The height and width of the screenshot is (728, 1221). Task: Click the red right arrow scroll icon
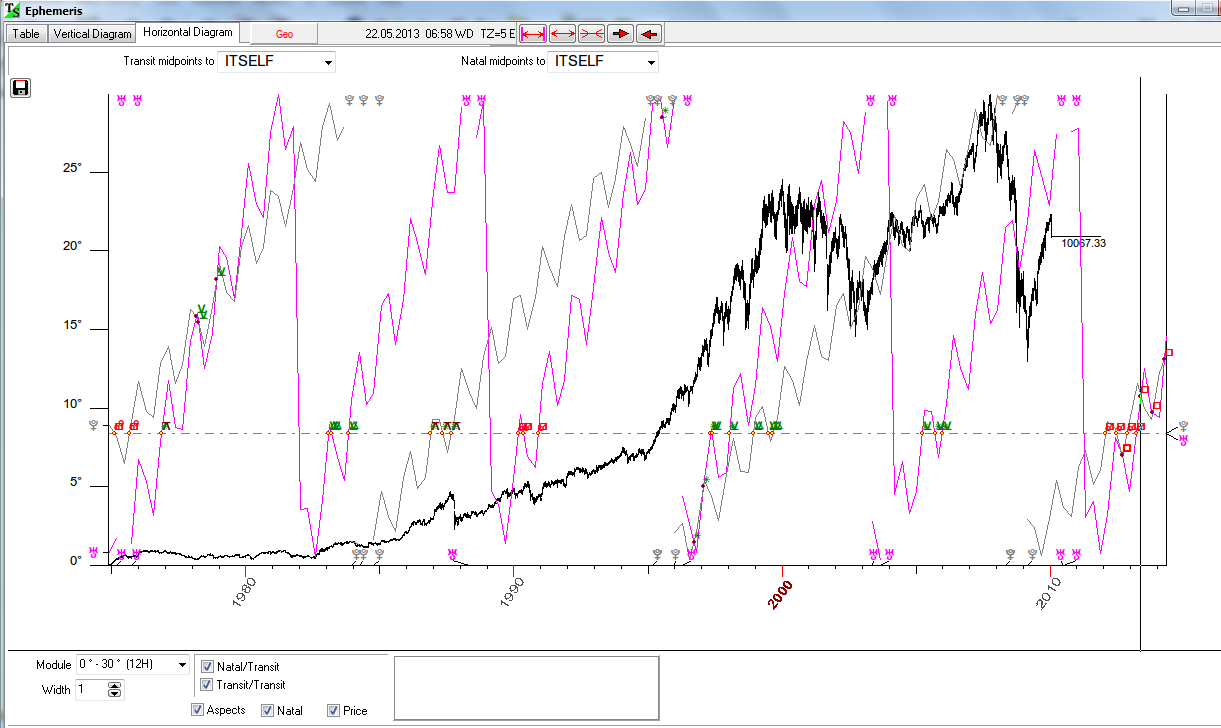(620, 34)
